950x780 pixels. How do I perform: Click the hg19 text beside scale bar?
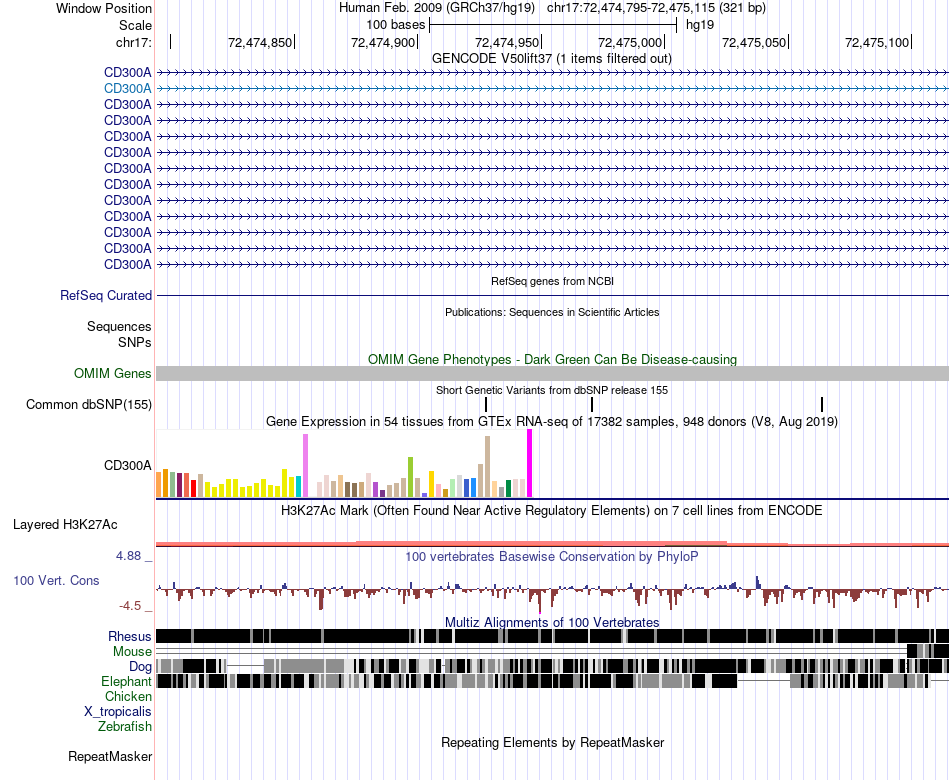[700, 25]
